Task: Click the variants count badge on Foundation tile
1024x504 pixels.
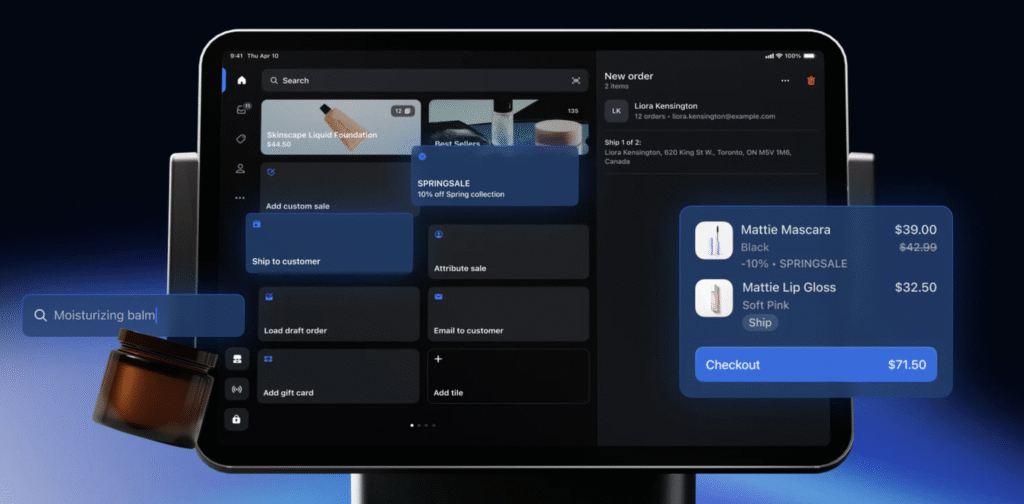Action: coord(403,111)
